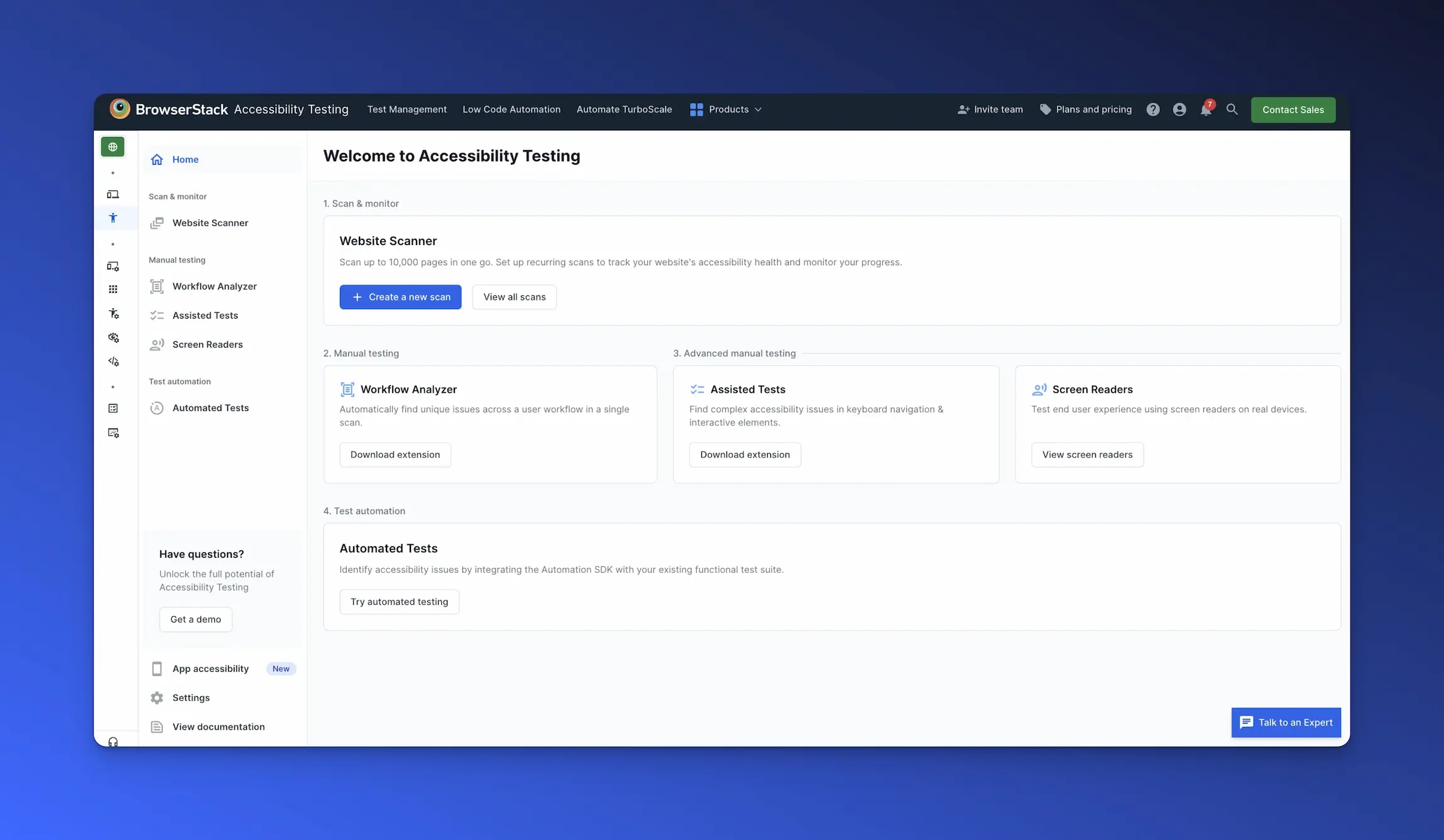Click the headset support icon at rail bottom
This screenshot has width=1444, height=840.
(x=113, y=742)
